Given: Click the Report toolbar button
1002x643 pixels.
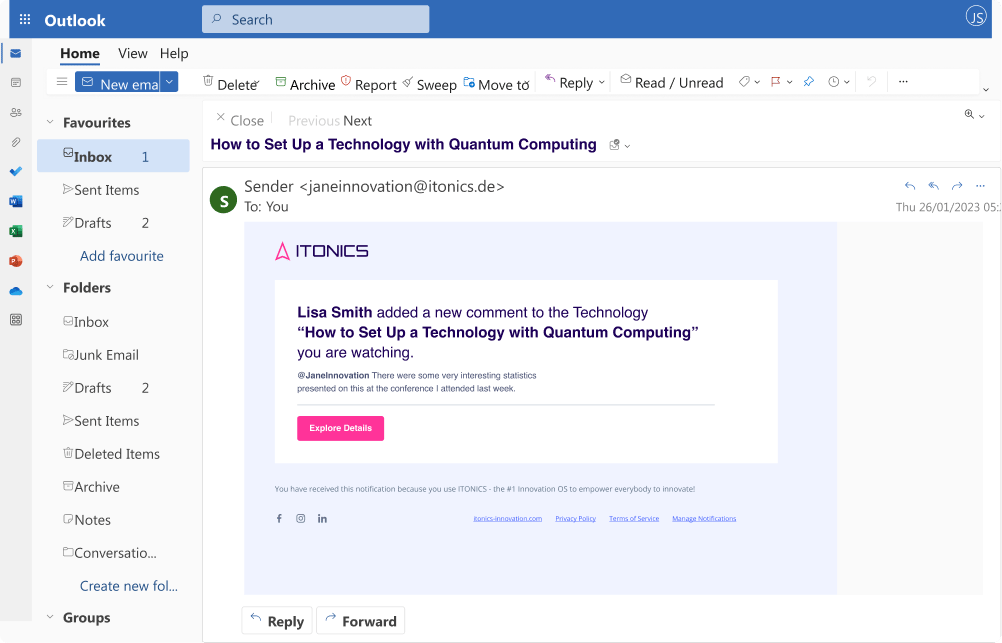Looking at the screenshot, I should (x=369, y=83).
